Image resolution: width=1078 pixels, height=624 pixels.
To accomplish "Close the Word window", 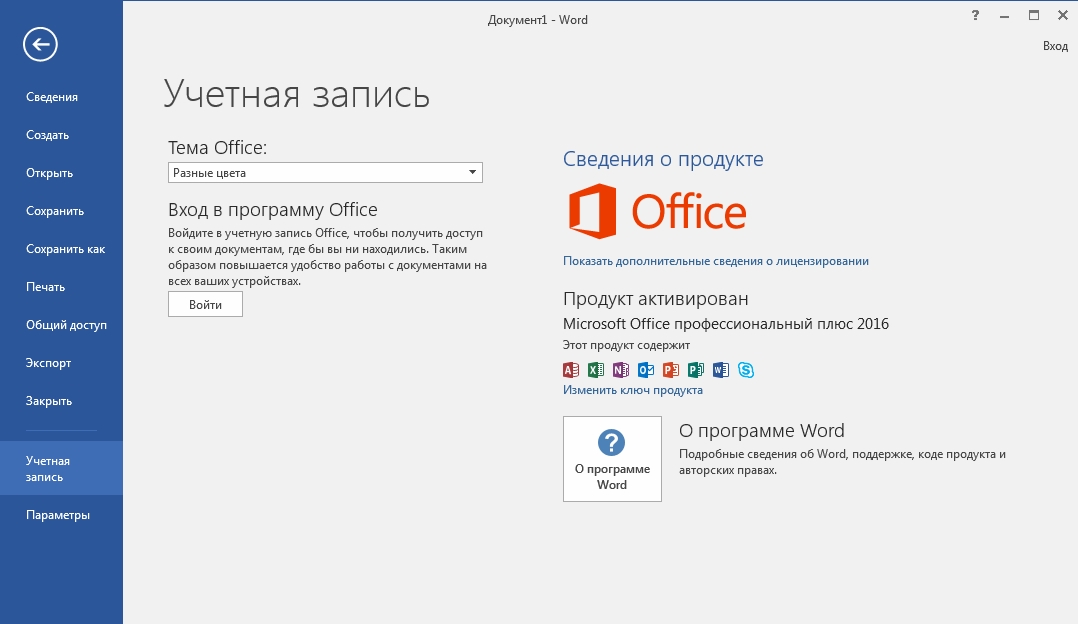I will click(1062, 15).
